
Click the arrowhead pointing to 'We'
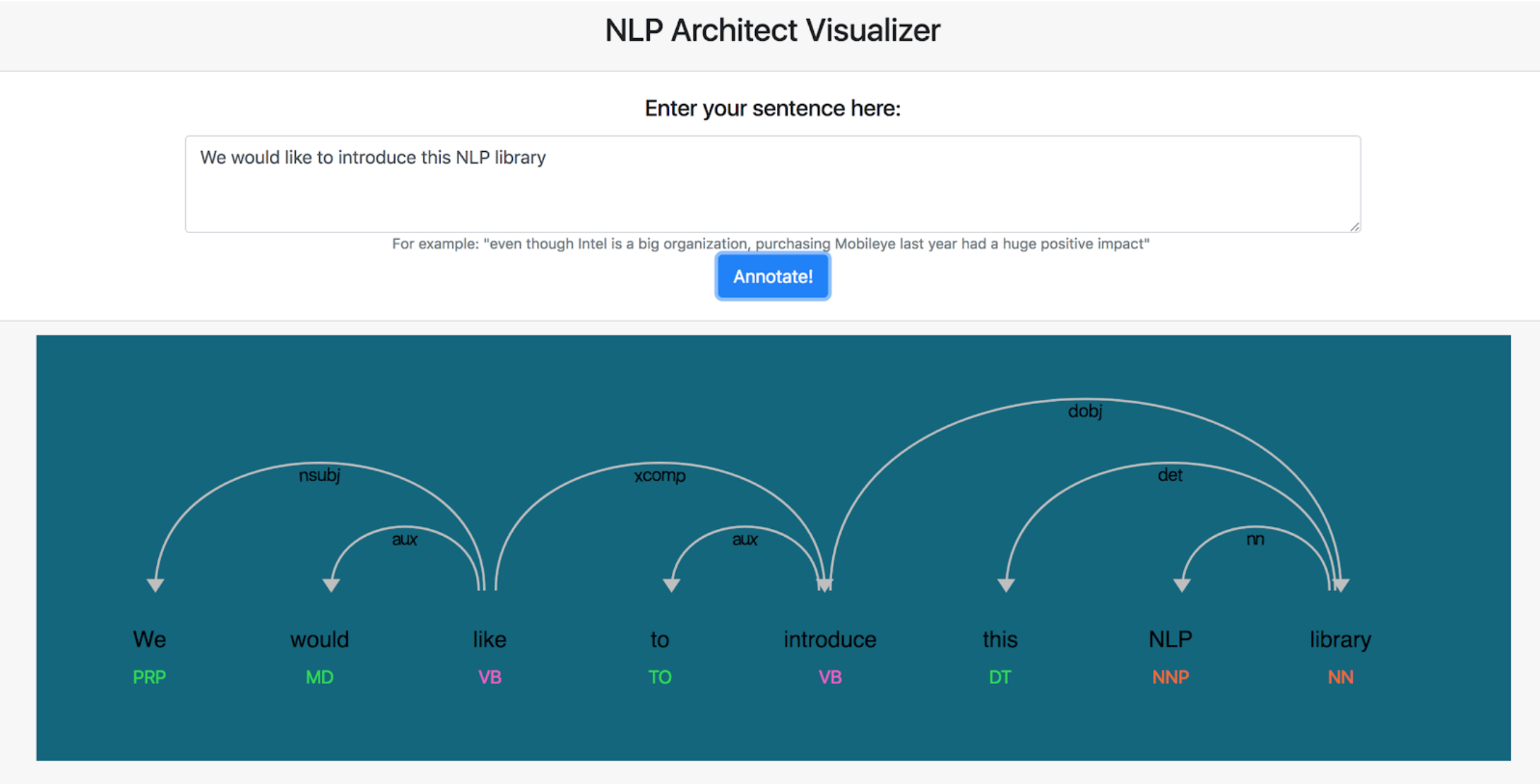(155, 585)
